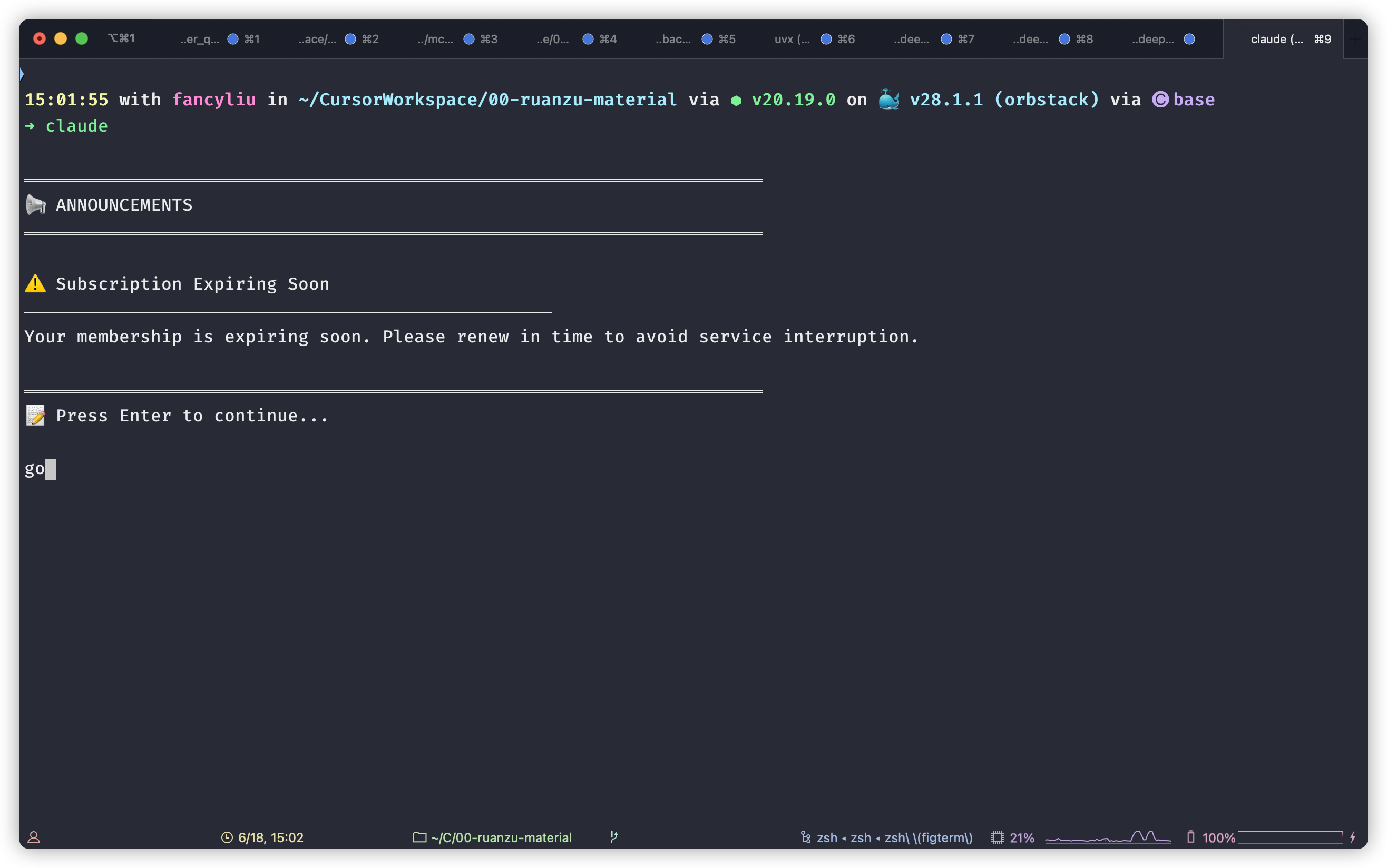Open a new tab with plus button
This screenshot has height=868, width=1387.
coord(1355,39)
